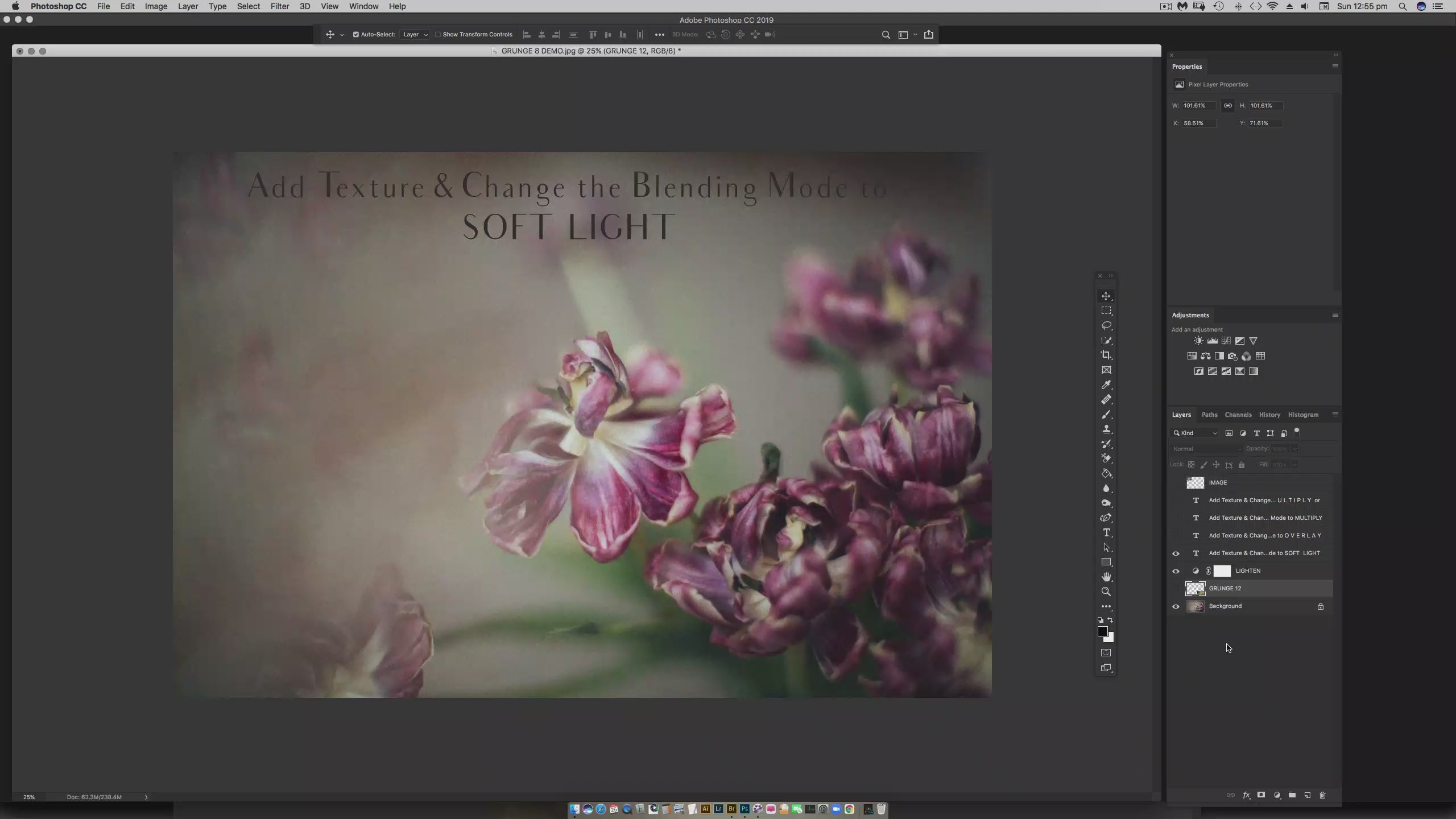
Task: Switch to the Channels tab
Action: [x=1238, y=415]
